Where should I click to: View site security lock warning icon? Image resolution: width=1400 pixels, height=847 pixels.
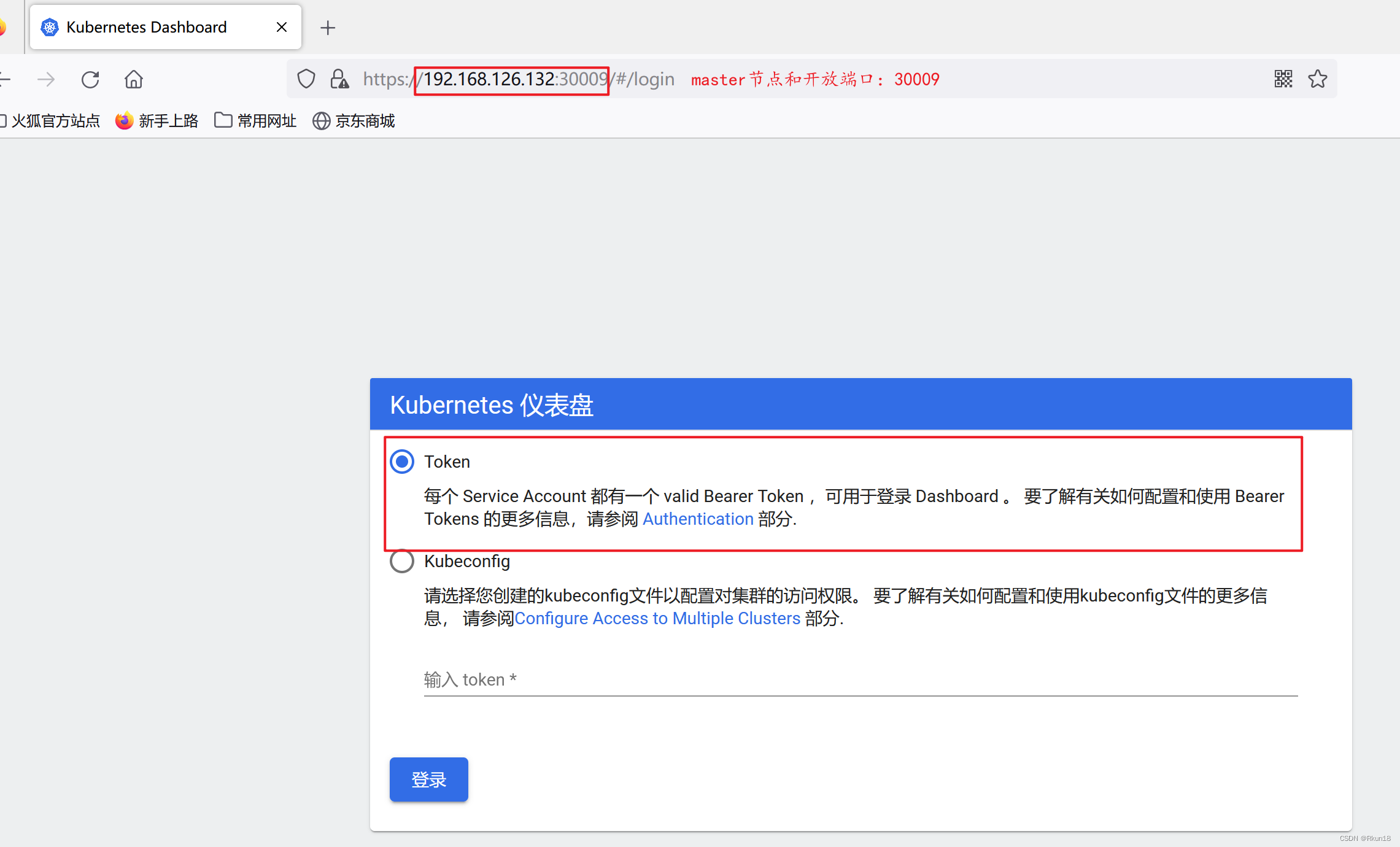pyautogui.click(x=339, y=79)
